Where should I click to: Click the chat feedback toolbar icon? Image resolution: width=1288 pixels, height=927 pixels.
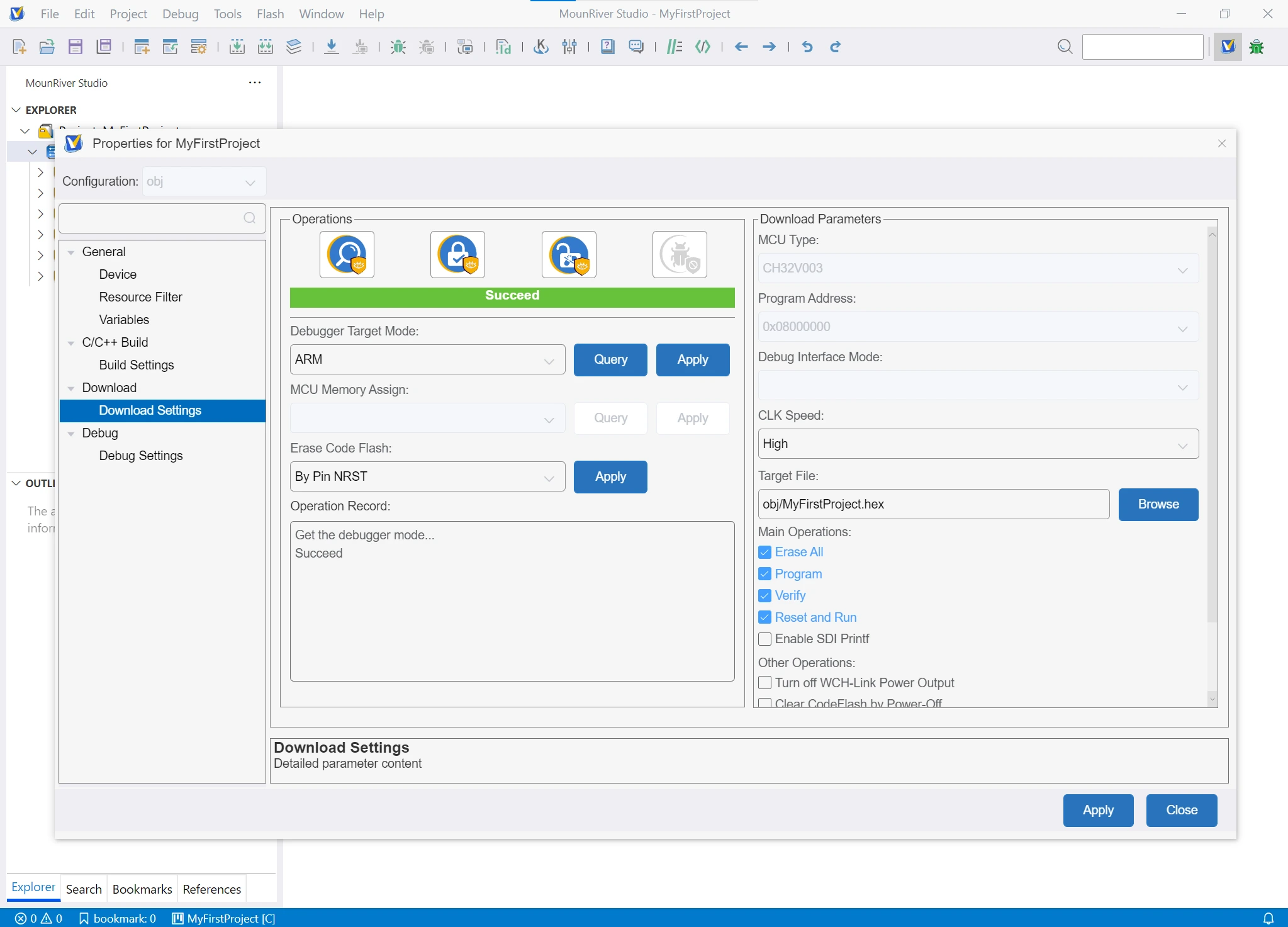(636, 47)
